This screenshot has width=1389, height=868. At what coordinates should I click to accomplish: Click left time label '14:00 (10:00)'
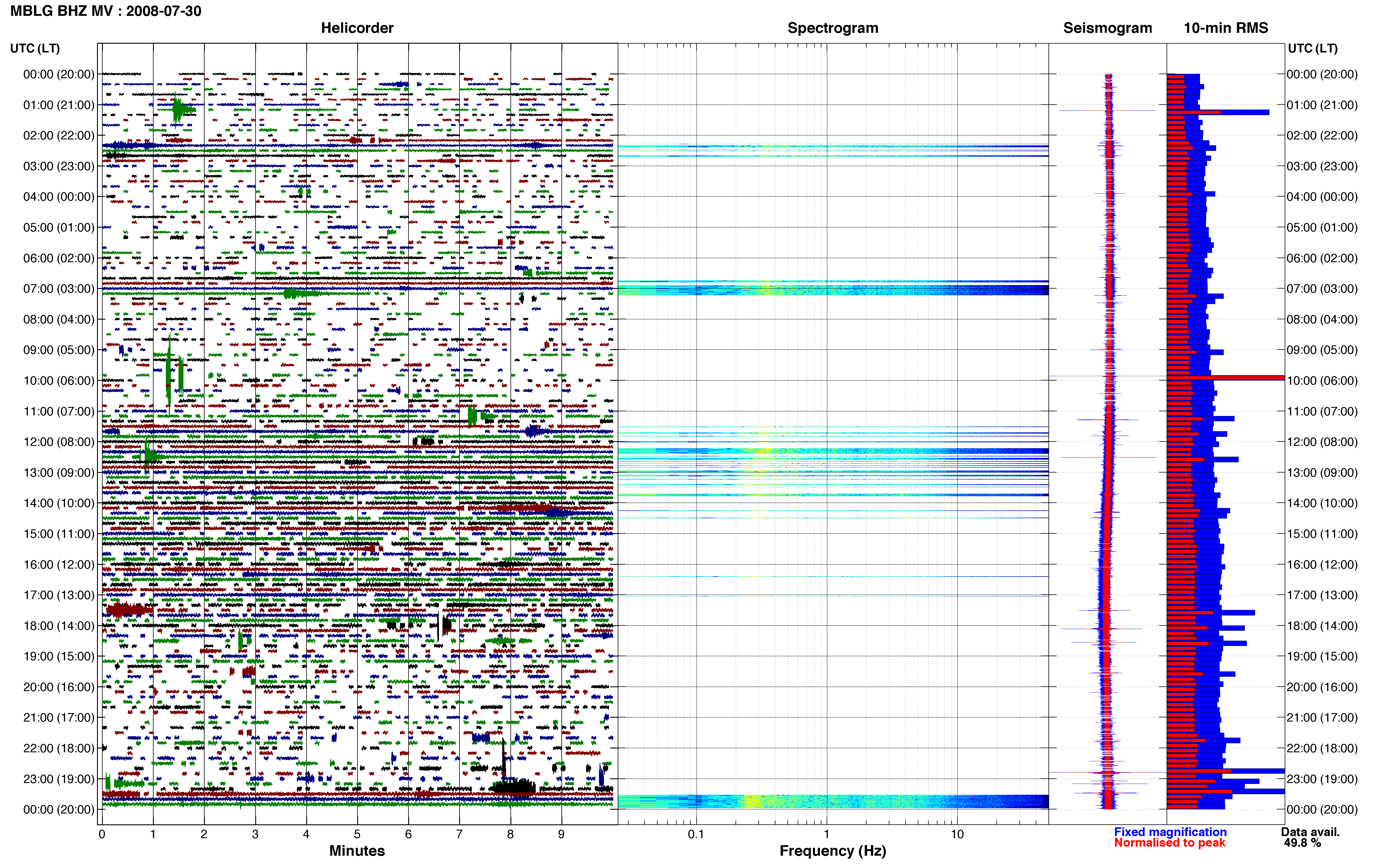pyautogui.click(x=59, y=504)
